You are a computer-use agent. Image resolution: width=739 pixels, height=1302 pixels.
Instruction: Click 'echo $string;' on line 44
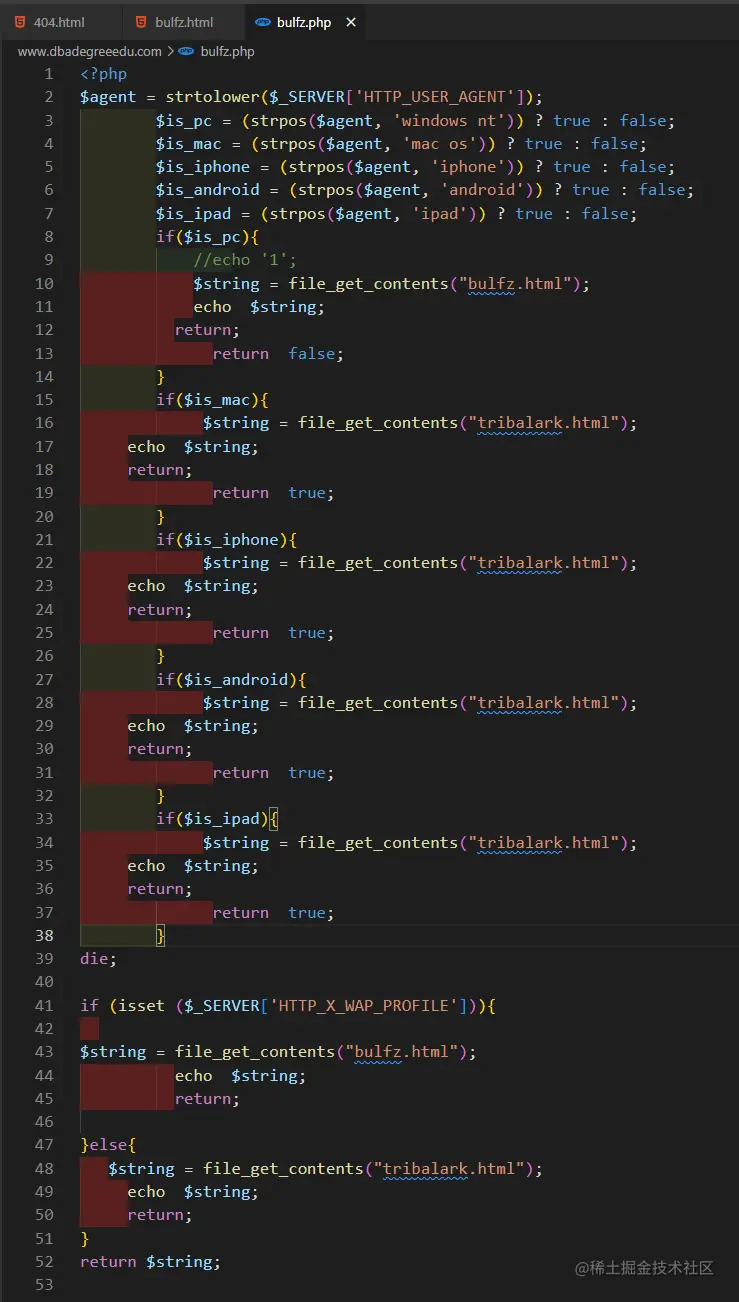pos(240,1076)
